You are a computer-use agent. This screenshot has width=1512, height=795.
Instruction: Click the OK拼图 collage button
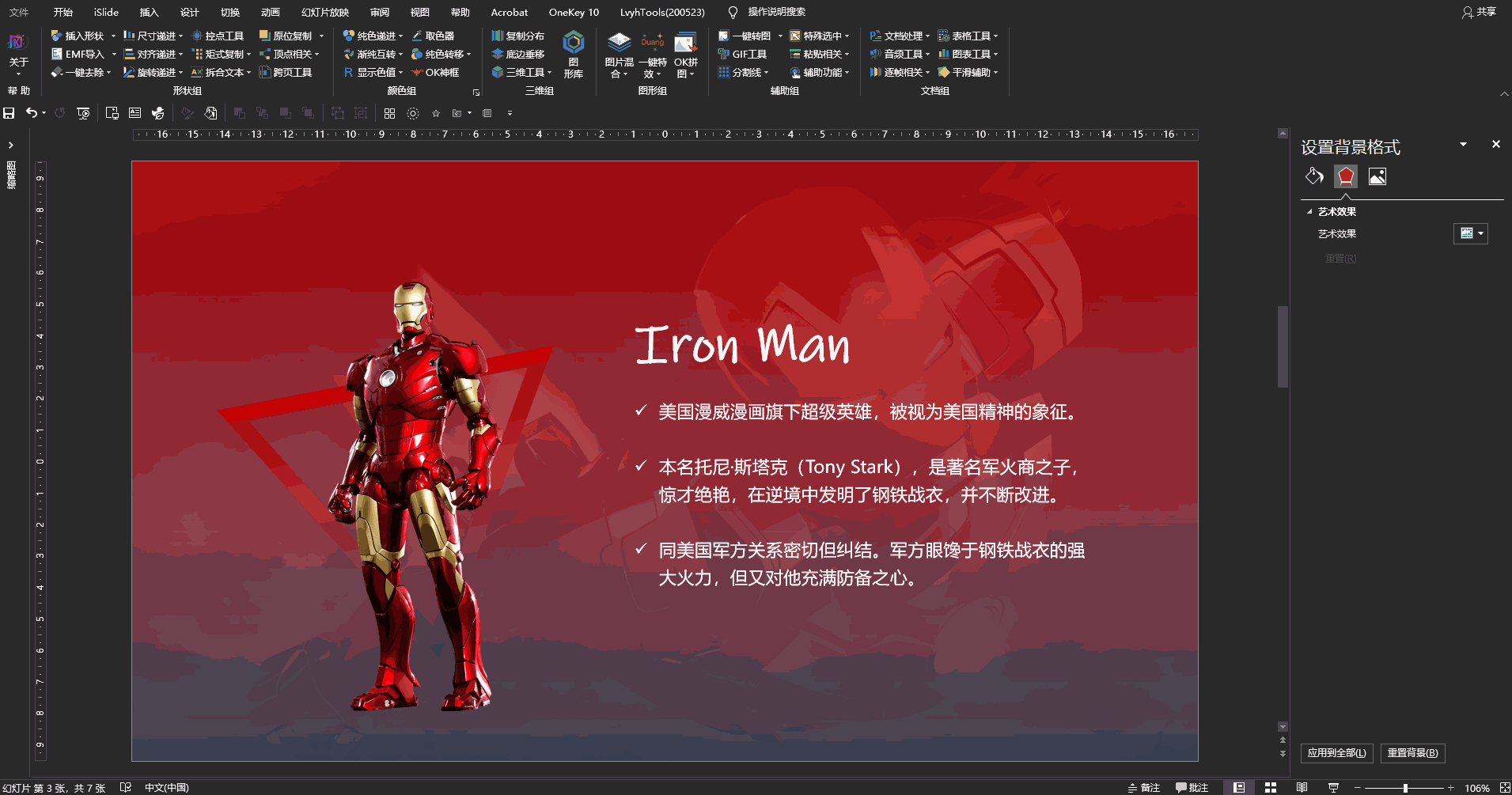pyautogui.click(x=686, y=55)
